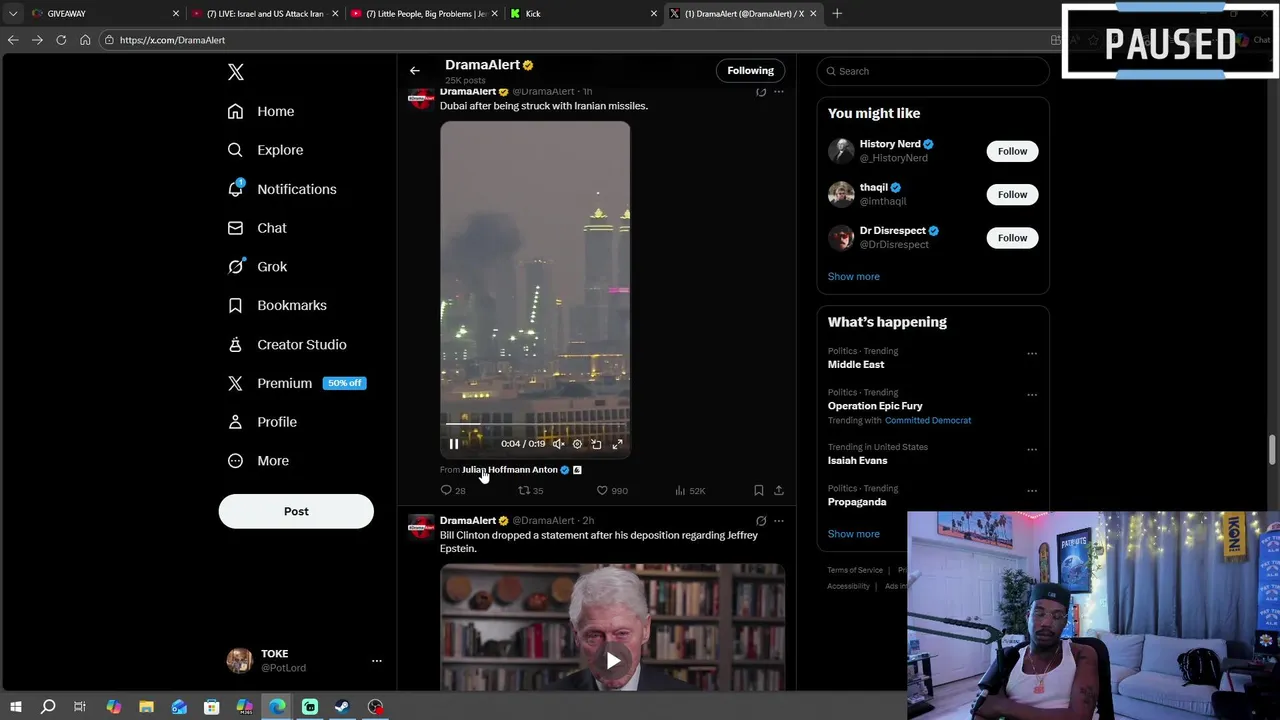Seek on the Dubai video progress bar

point(535,425)
